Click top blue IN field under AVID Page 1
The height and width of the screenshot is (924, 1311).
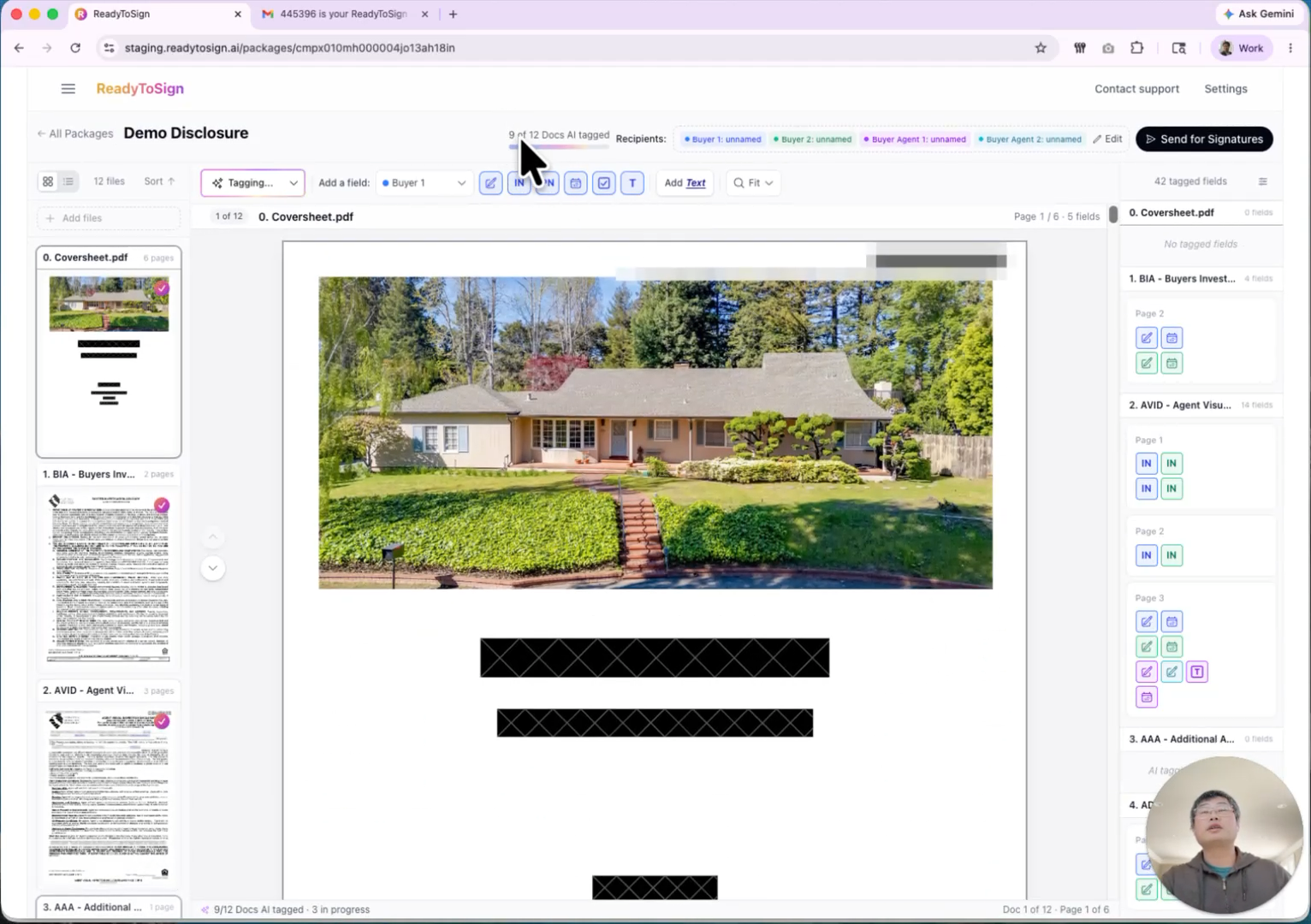click(x=1147, y=464)
